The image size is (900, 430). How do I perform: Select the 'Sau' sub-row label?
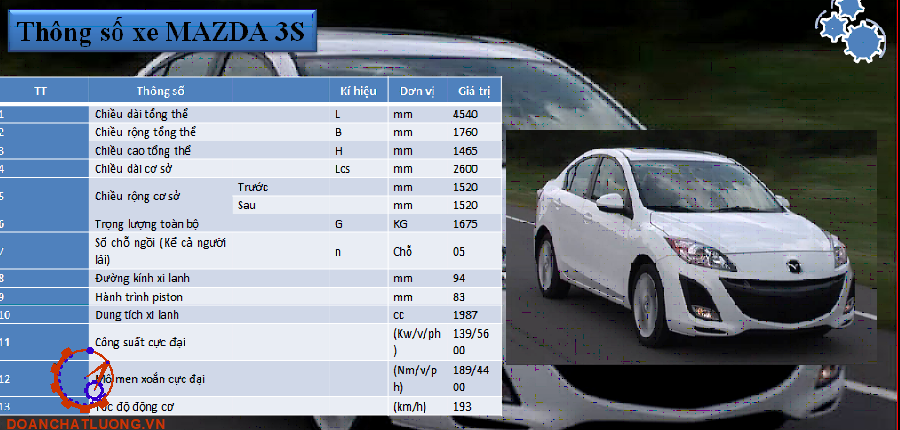tap(247, 205)
